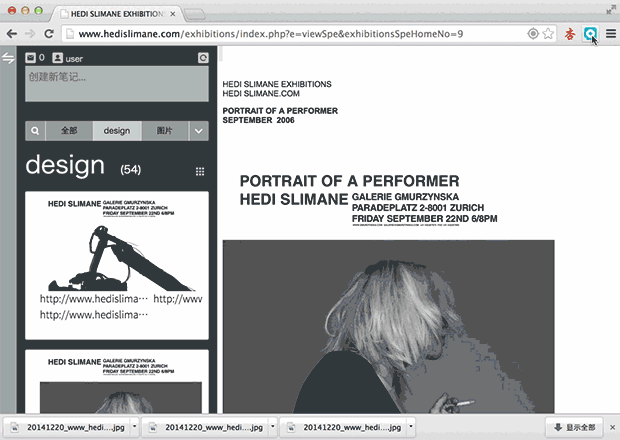Open dropdown arrow of third downloaded jpg
The width and height of the screenshot is (620, 440).
tap(411, 427)
